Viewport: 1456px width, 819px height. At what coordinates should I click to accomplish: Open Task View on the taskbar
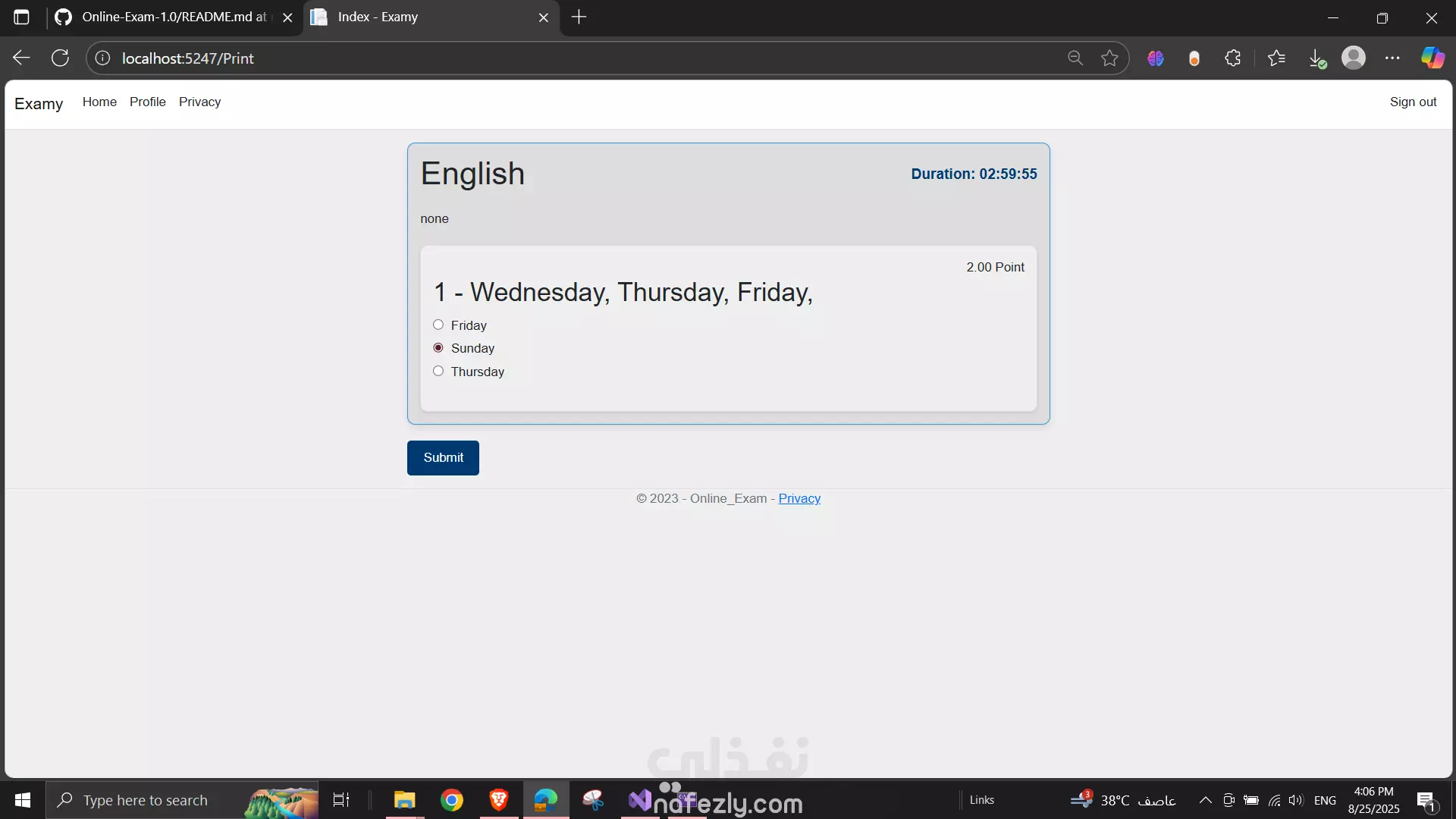pyautogui.click(x=341, y=800)
